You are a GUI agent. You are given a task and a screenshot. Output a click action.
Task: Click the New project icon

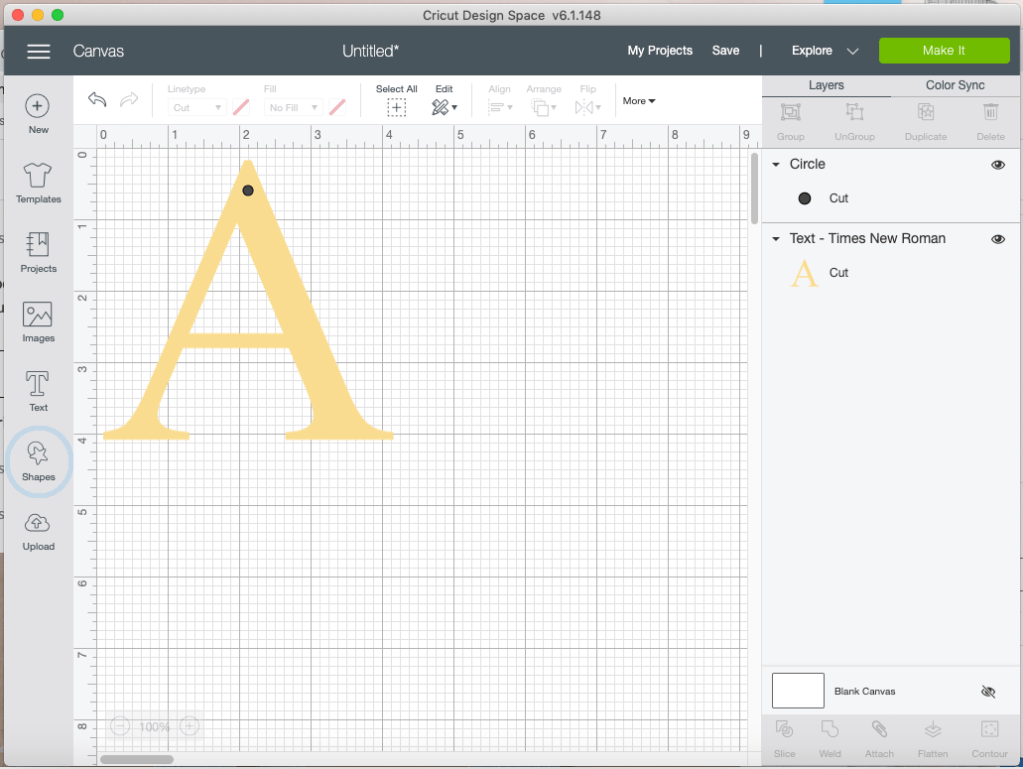[x=38, y=106]
